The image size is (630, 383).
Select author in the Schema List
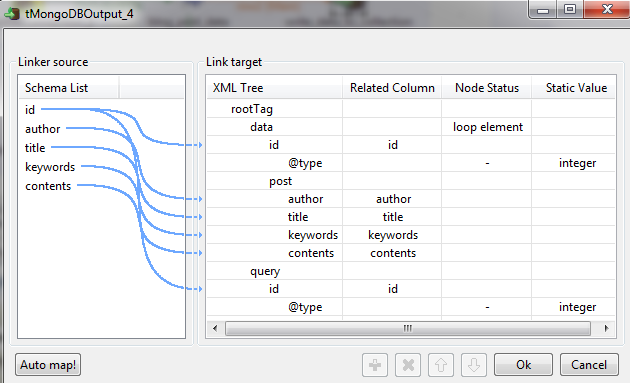coord(43,129)
